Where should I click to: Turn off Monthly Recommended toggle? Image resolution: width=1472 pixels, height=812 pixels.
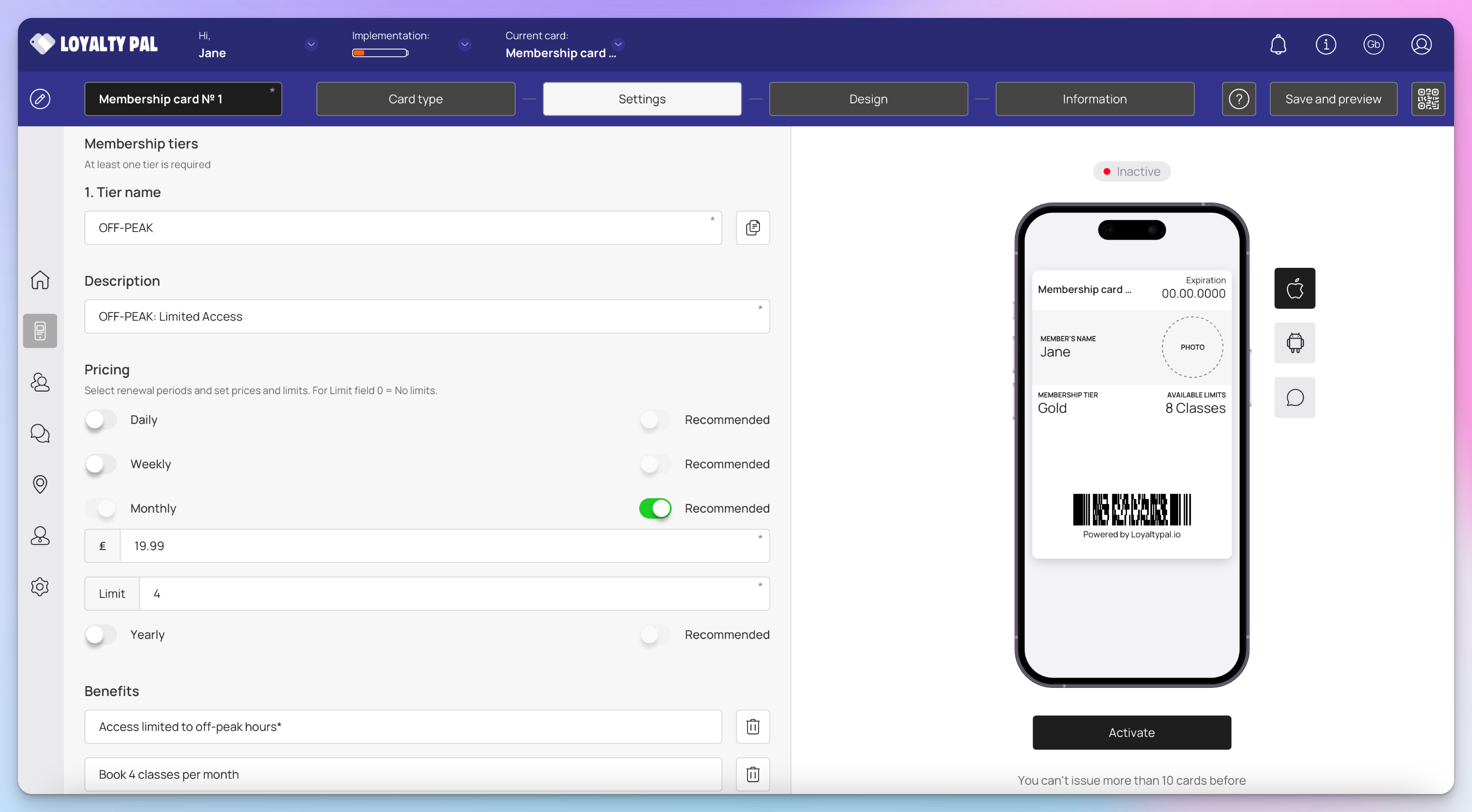[655, 508]
